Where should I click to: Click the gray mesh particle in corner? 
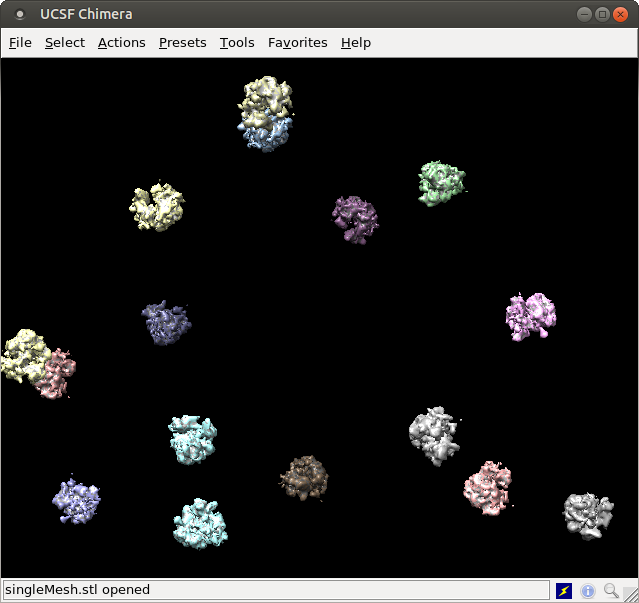coord(588,516)
